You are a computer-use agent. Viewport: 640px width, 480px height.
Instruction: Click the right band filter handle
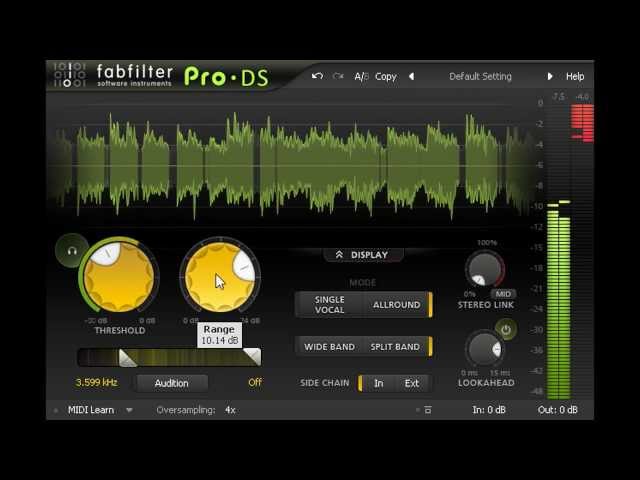pos(253,357)
